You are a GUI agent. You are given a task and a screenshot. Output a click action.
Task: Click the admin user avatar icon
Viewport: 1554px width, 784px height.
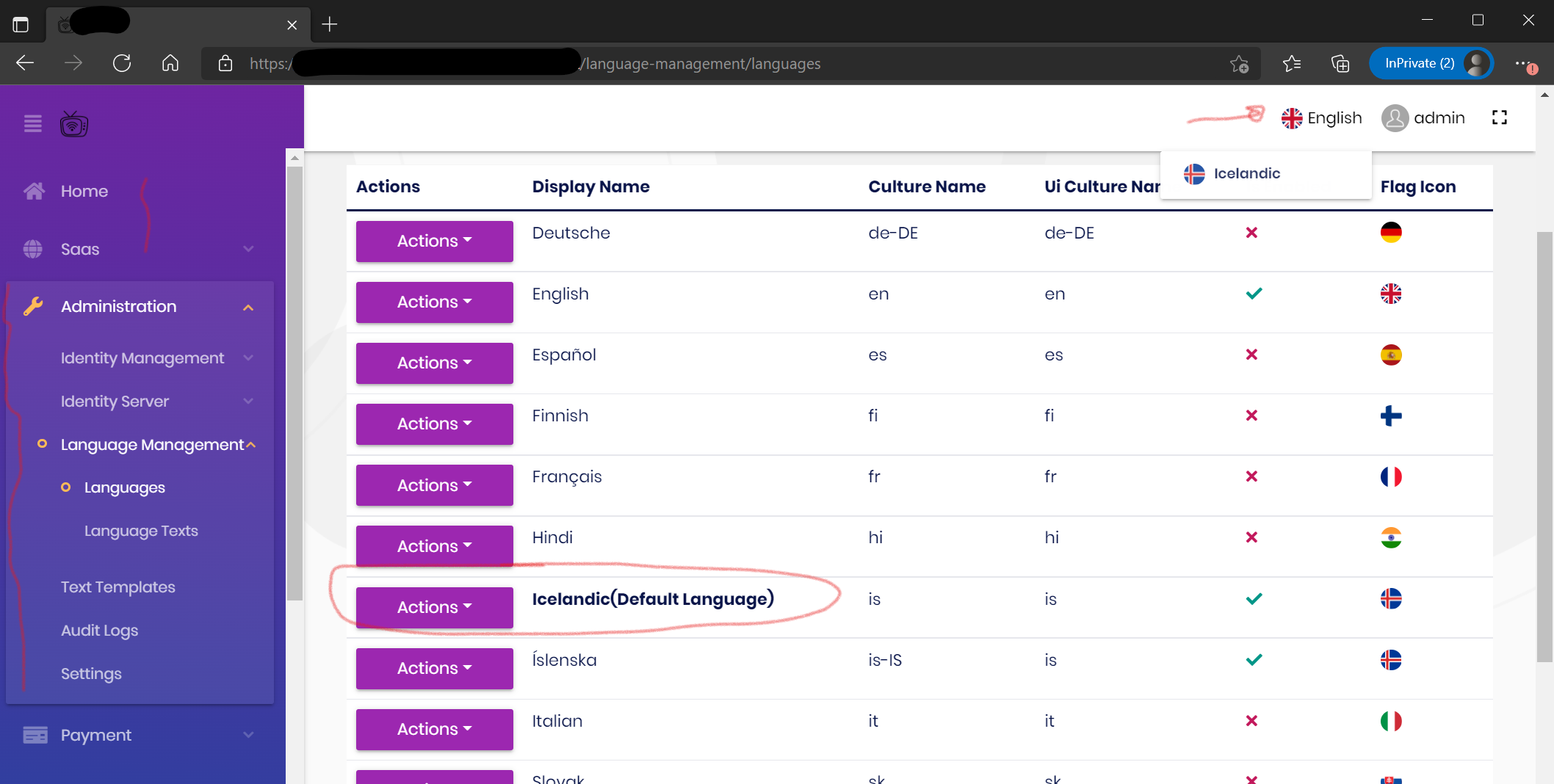1394,118
